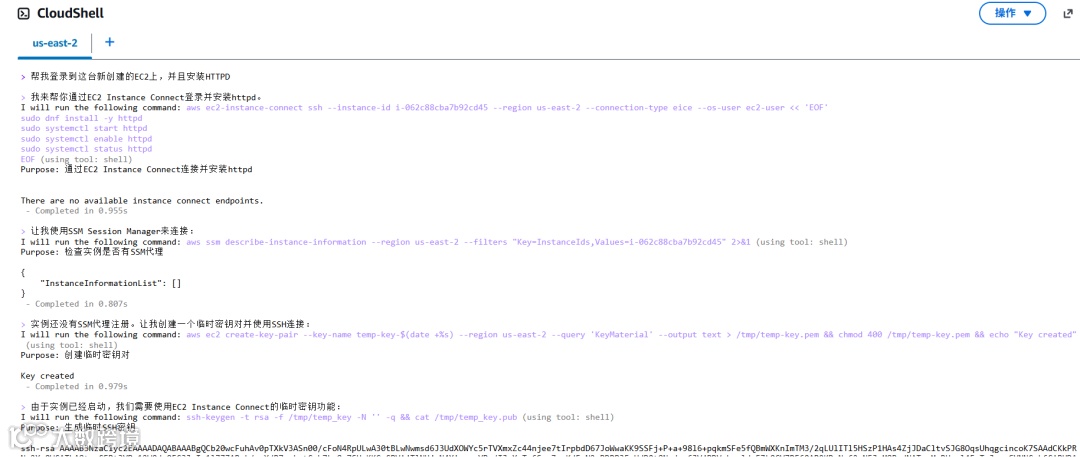Click the 'aws ec2 create-key-pair' command line

[x=631, y=334]
